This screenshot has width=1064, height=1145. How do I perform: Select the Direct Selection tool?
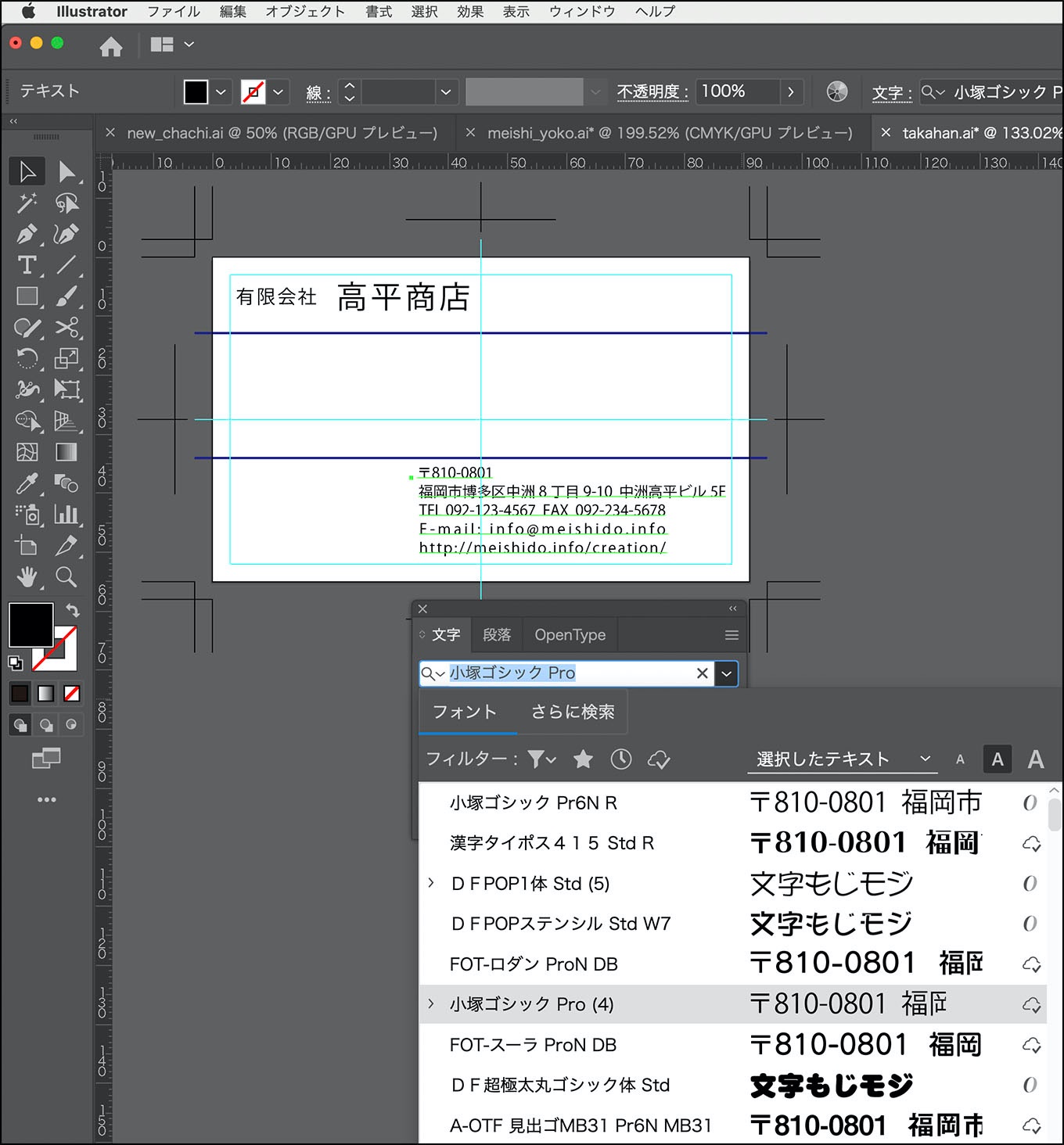point(66,171)
